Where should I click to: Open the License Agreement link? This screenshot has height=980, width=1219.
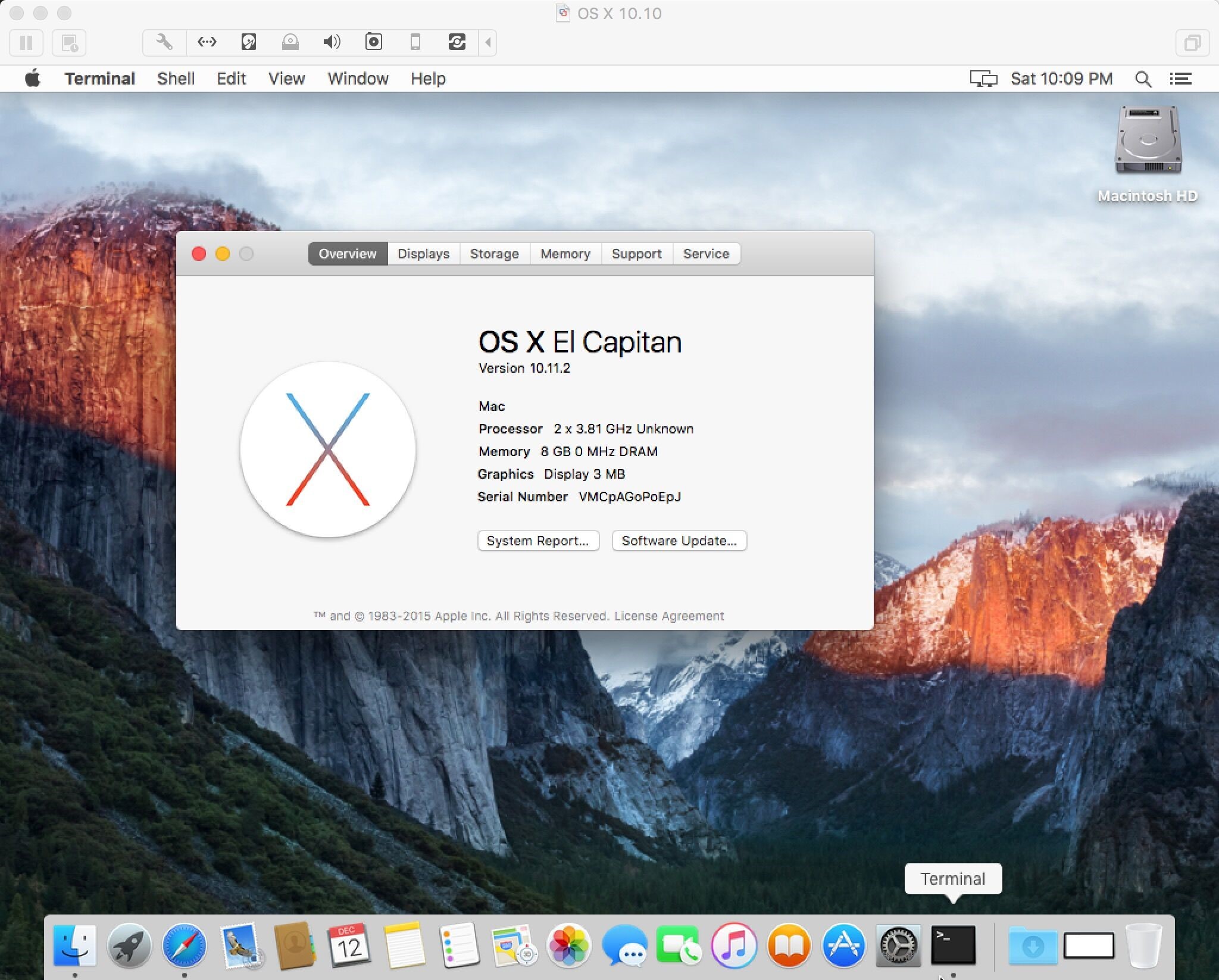click(669, 616)
